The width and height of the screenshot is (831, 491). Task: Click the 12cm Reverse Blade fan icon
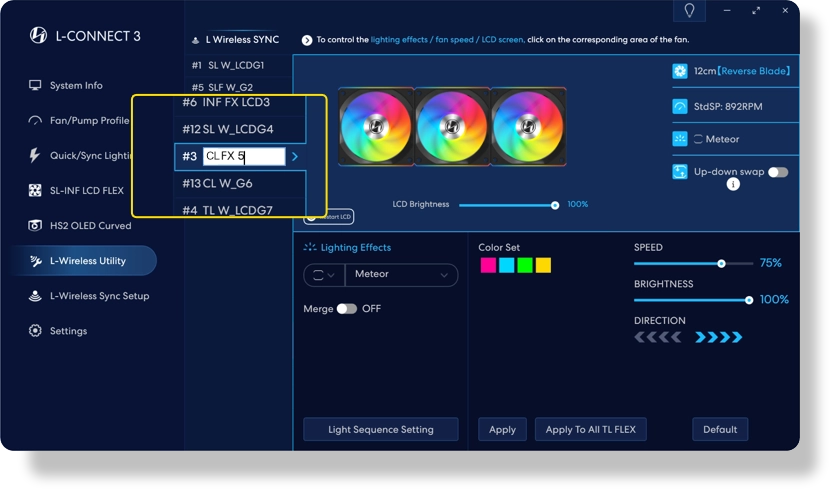click(x=680, y=71)
